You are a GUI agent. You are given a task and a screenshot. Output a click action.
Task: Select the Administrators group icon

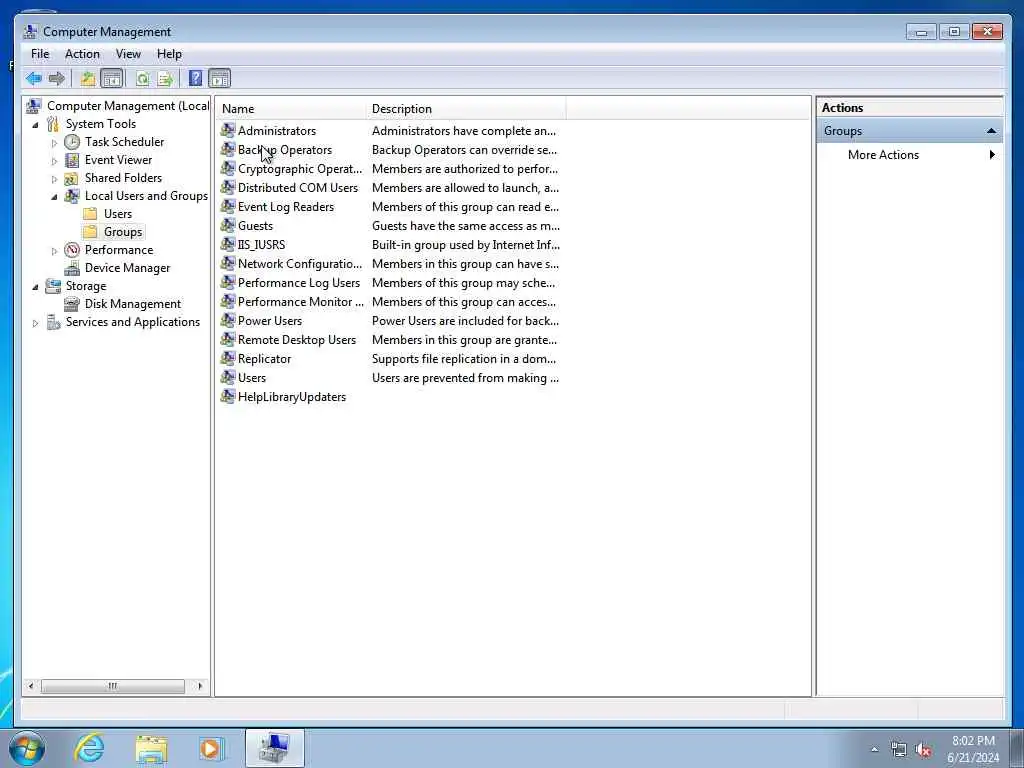pos(228,131)
